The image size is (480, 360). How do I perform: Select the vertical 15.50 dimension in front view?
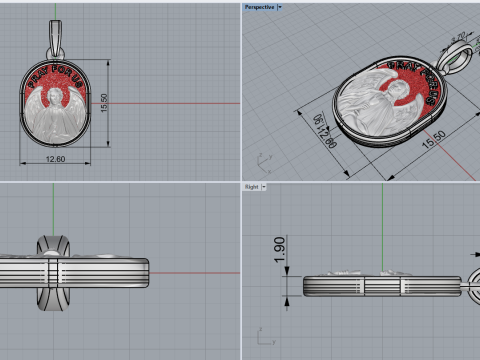(104, 103)
